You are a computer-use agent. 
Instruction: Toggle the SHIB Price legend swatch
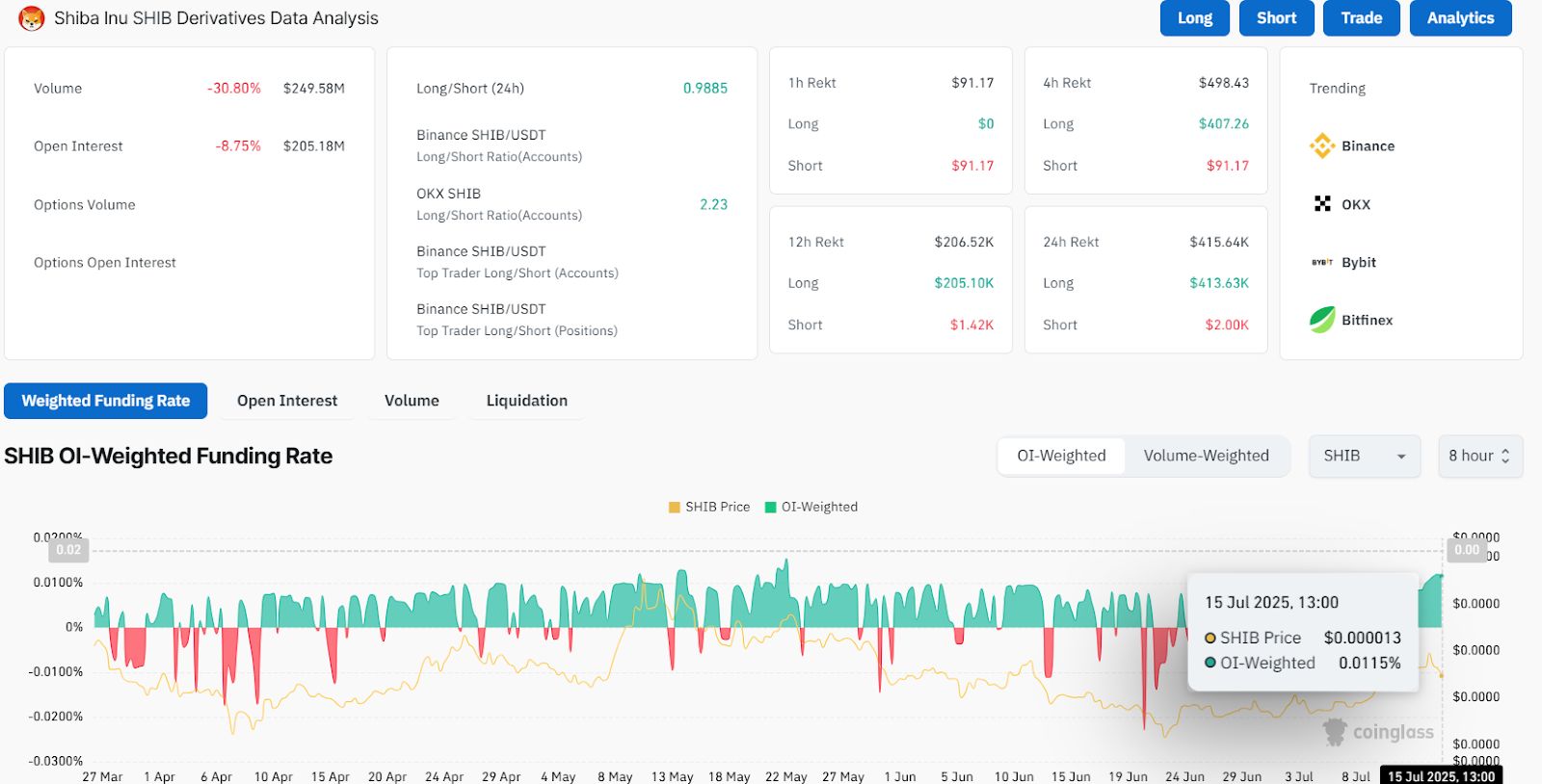[675, 508]
